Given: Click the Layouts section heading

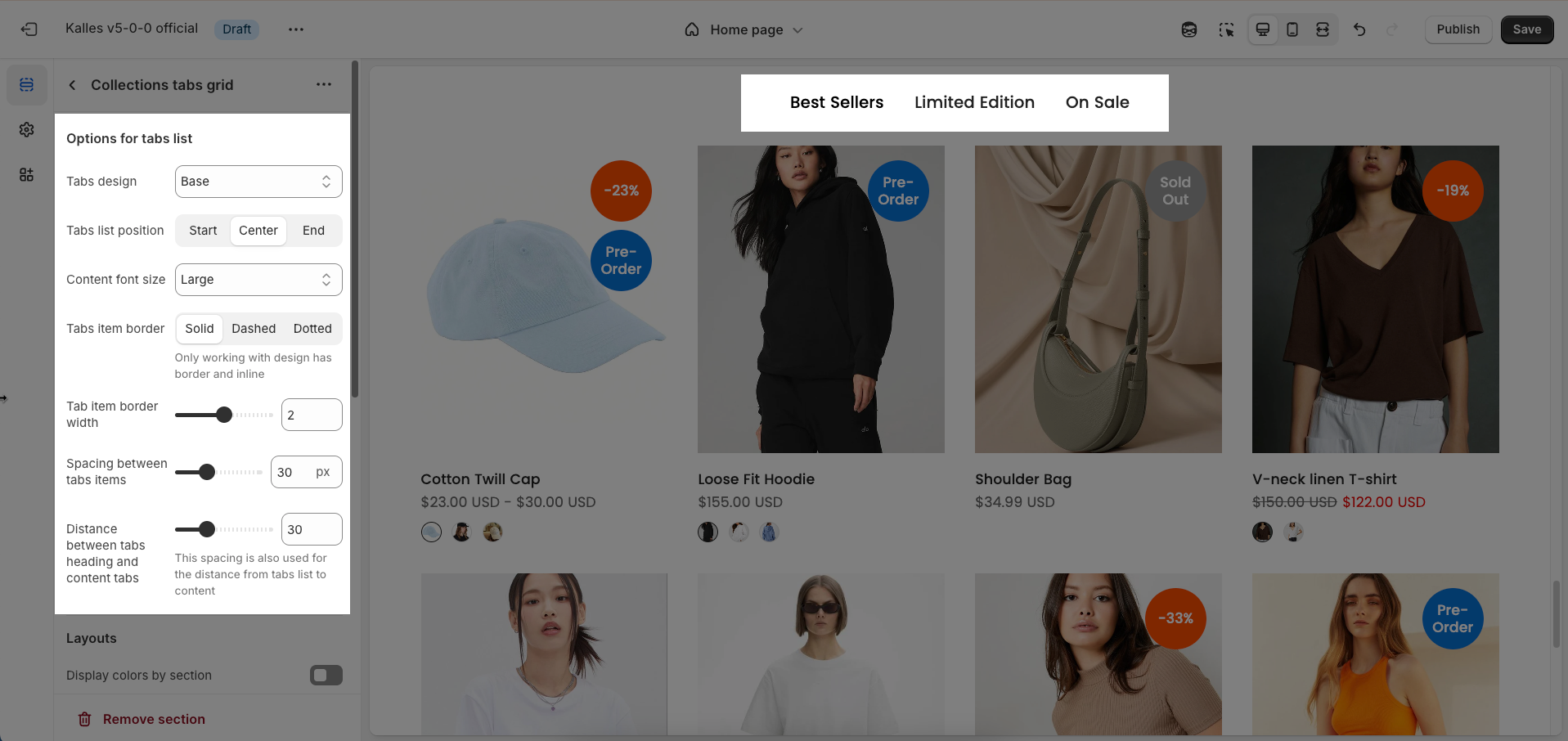Looking at the screenshot, I should coord(92,638).
